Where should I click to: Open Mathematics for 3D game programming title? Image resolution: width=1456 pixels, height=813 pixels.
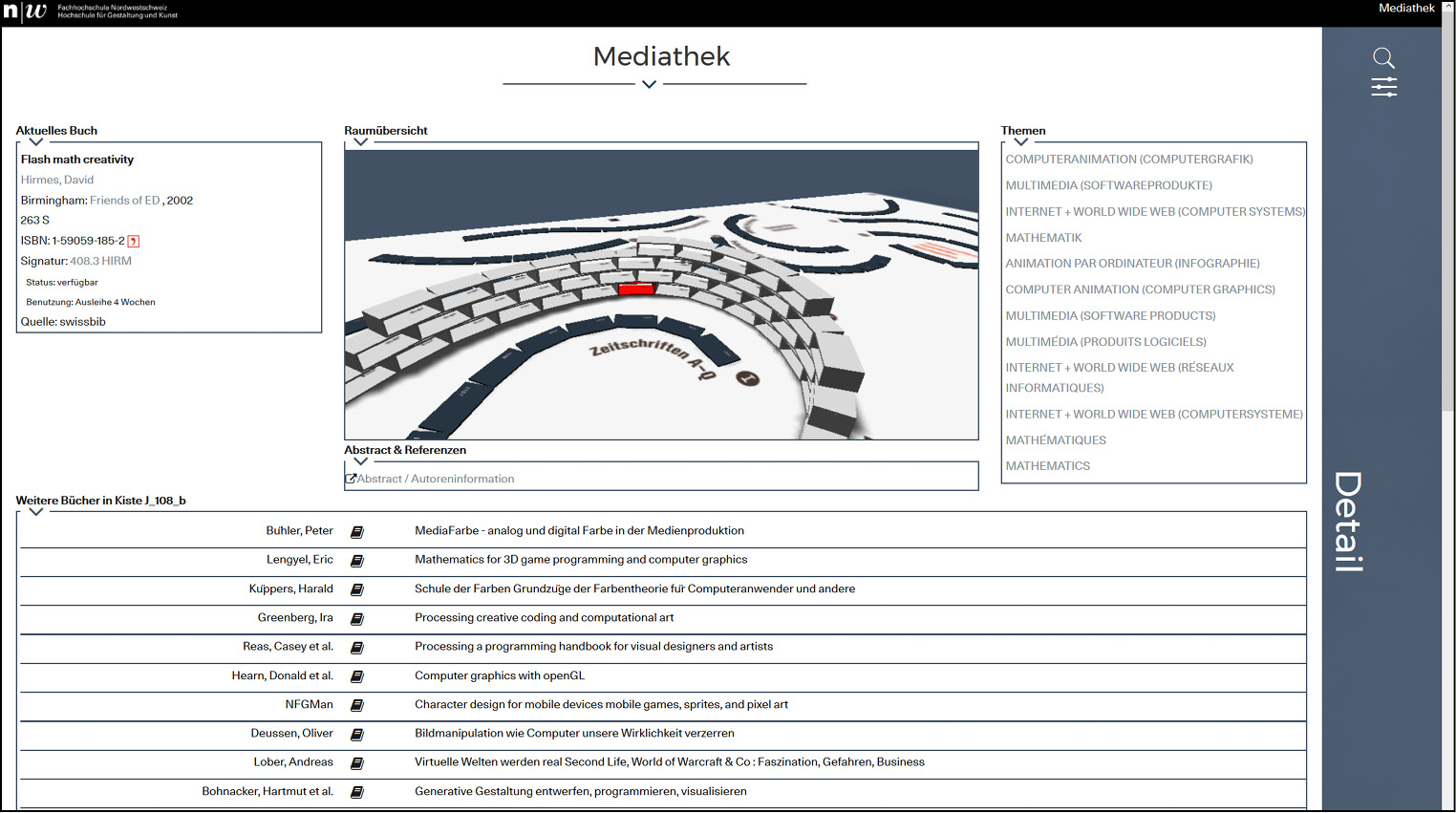pyautogui.click(x=581, y=560)
